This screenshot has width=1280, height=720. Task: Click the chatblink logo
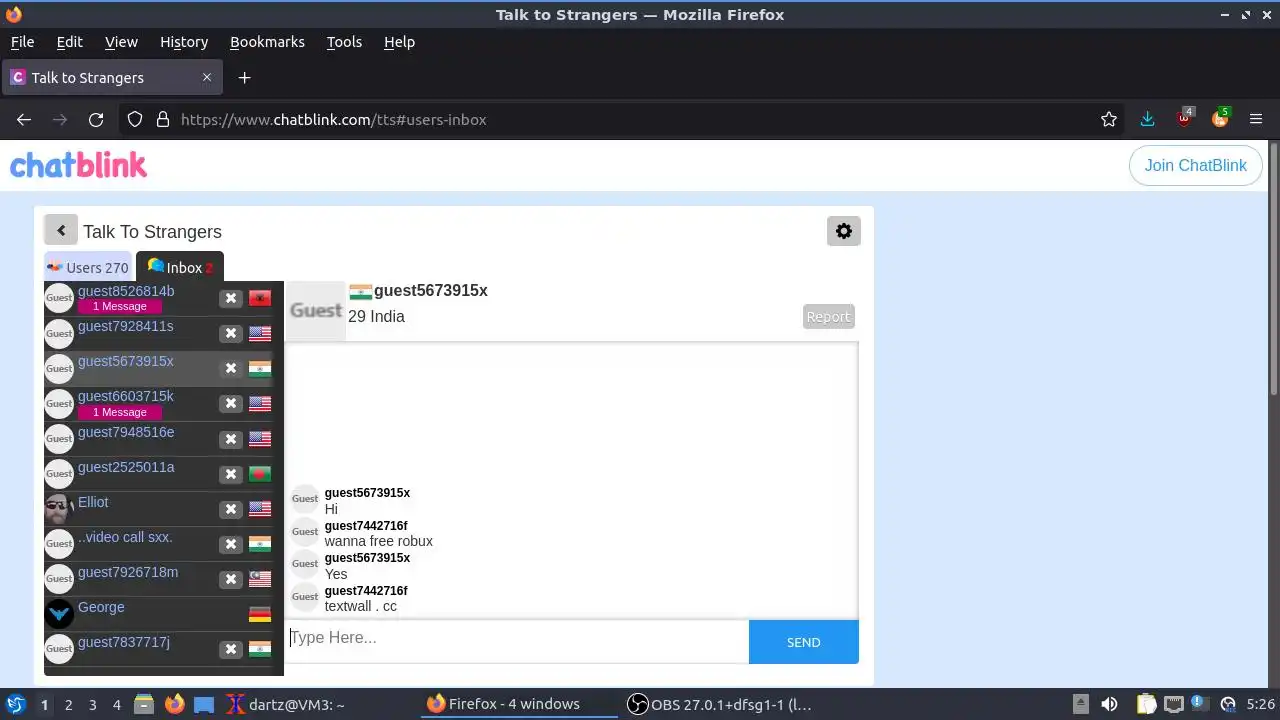78,165
